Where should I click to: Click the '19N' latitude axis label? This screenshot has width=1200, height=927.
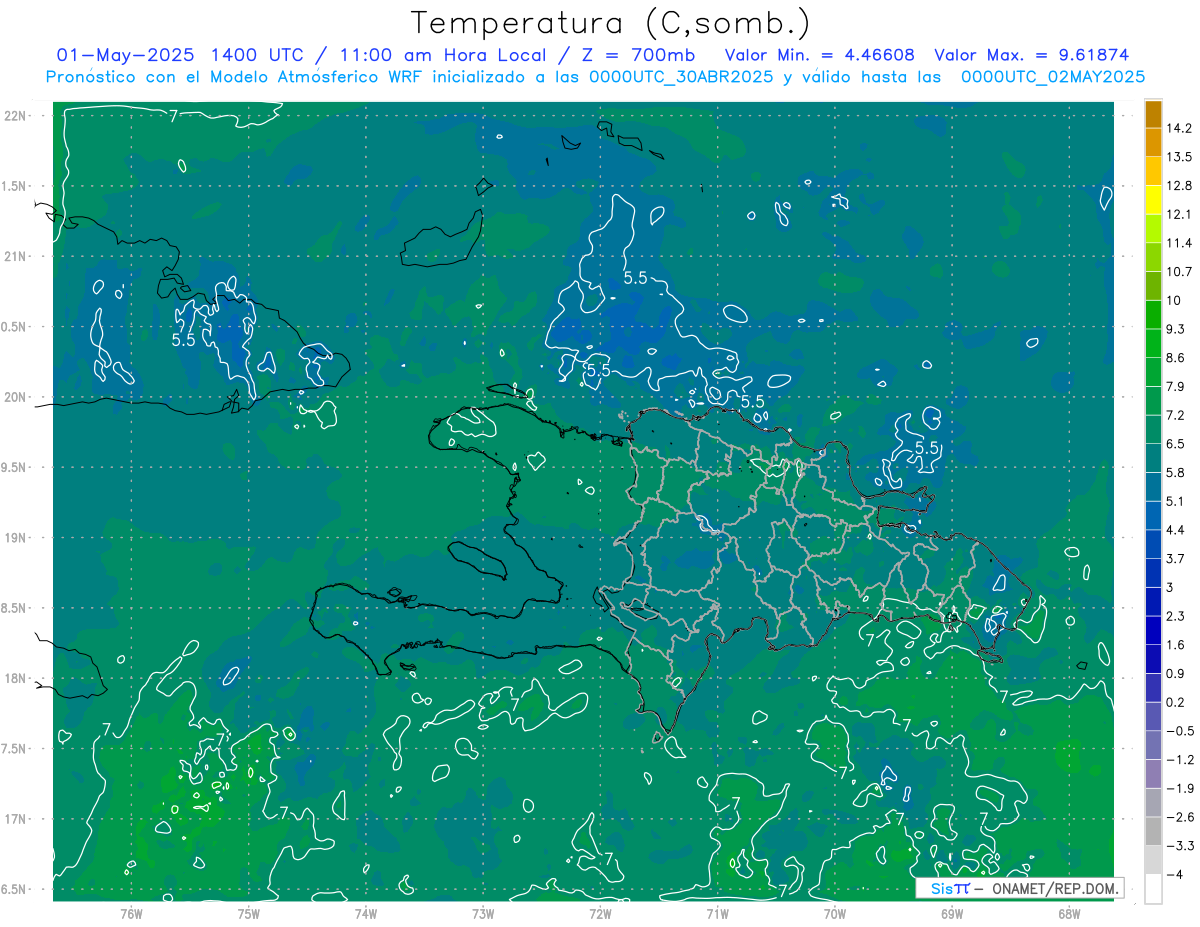click(15, 538)
